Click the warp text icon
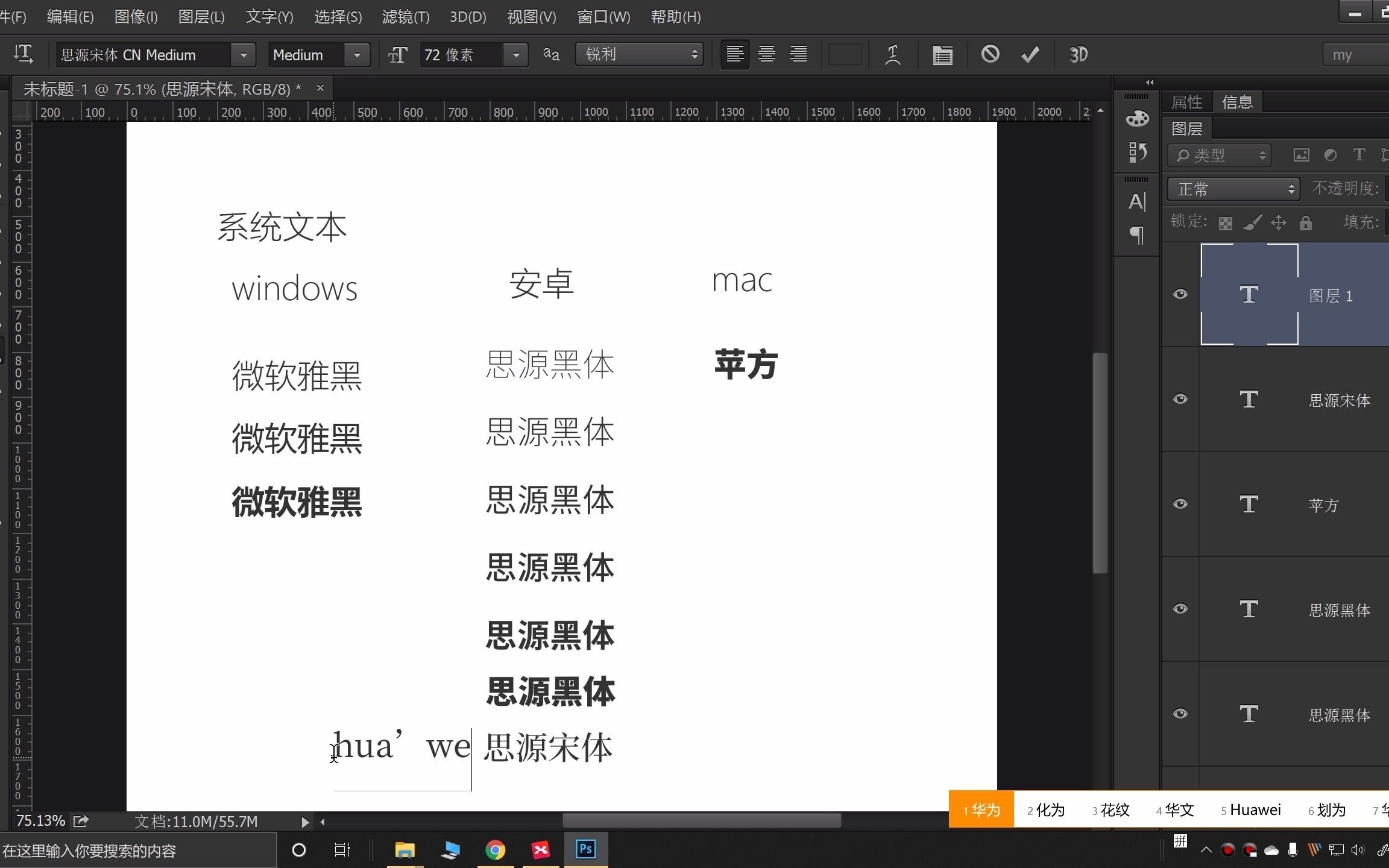 [893, 55]
